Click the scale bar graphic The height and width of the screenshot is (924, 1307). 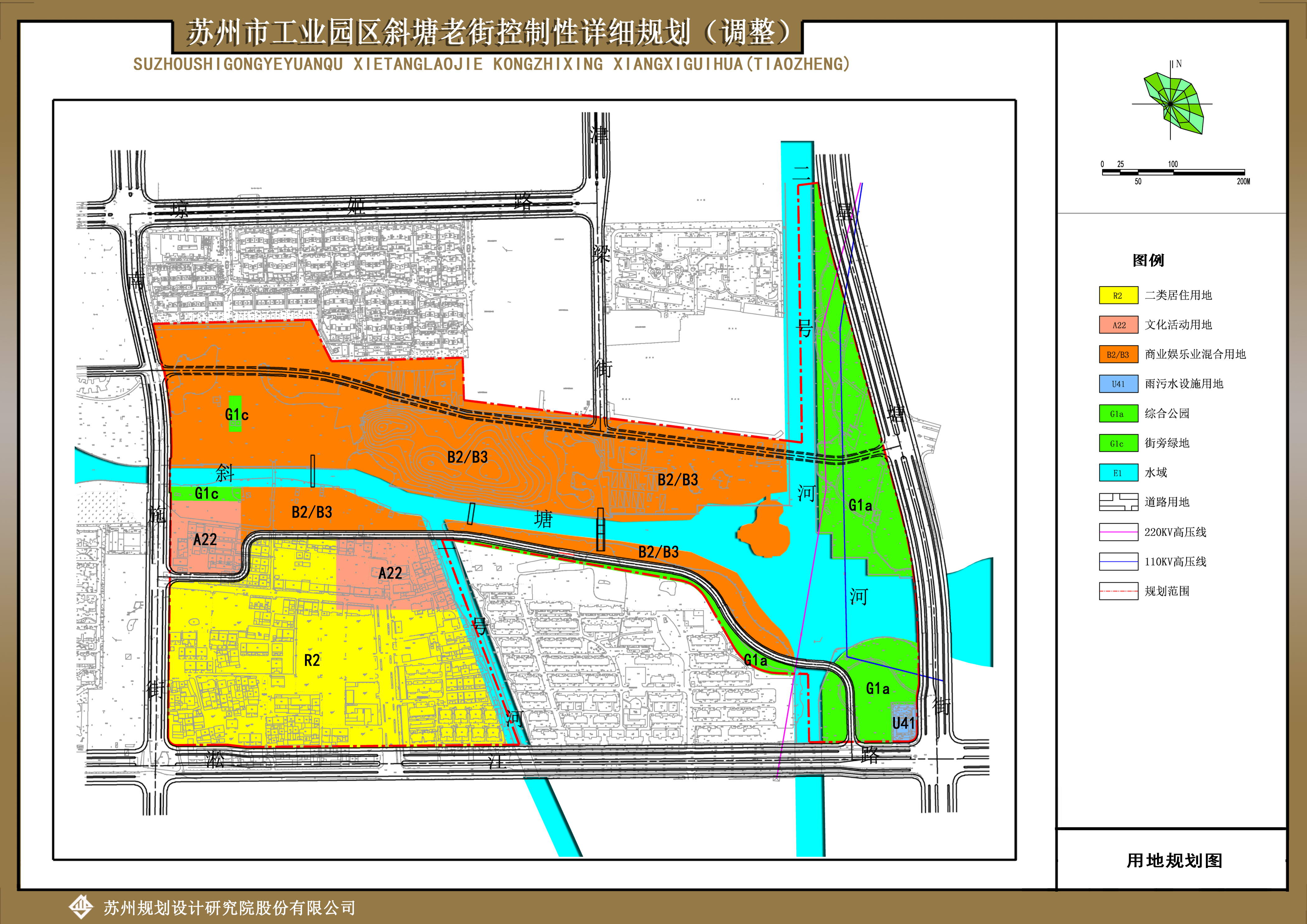[1173, 172]
